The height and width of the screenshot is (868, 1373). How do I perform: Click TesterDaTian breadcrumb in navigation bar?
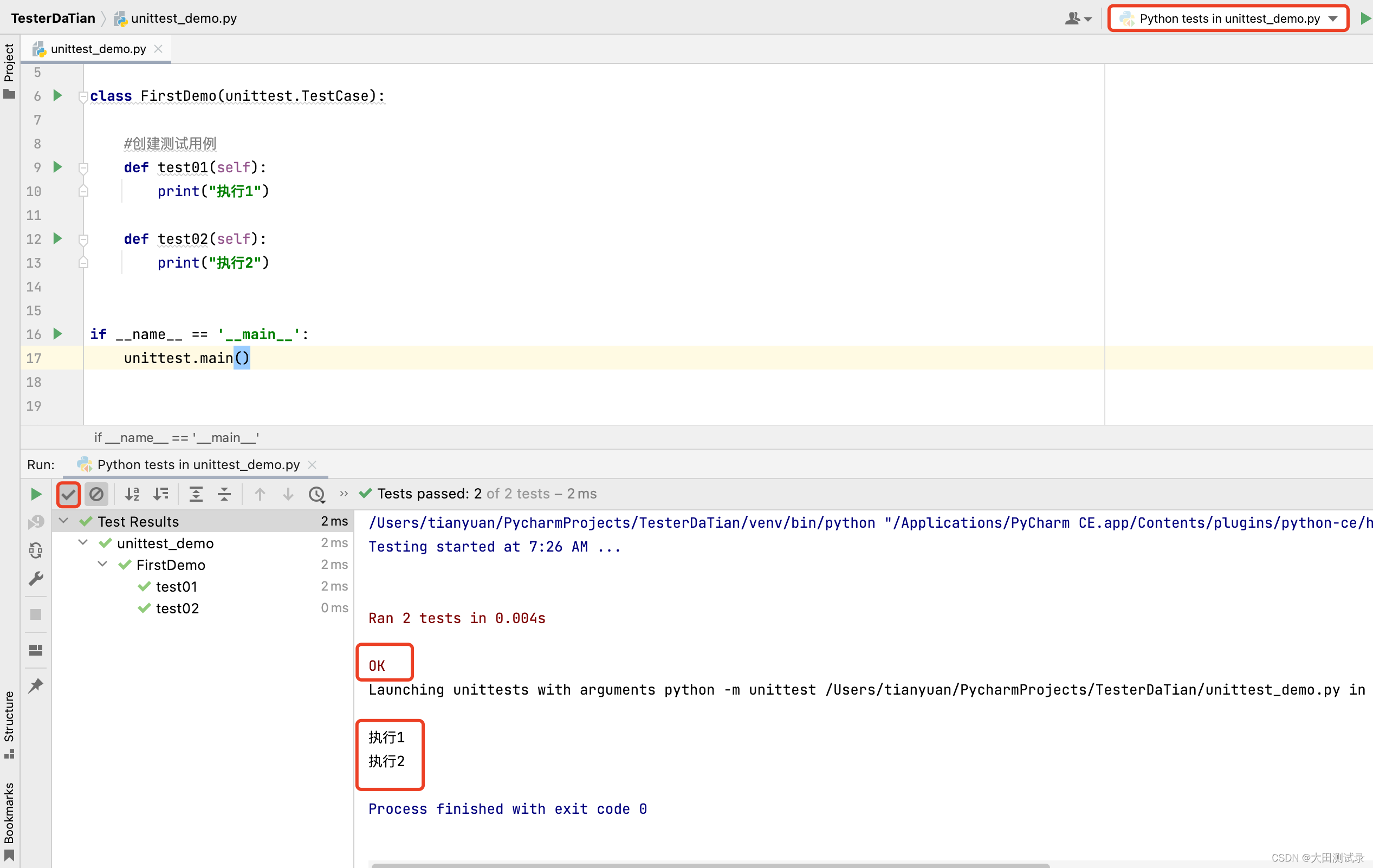(53, 18)
